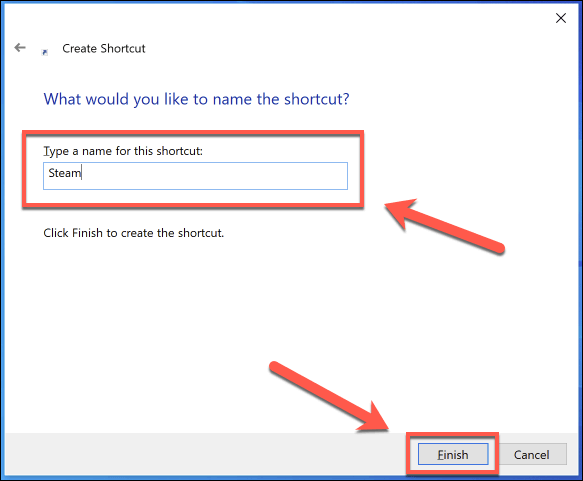The image size is (583, 481).
Task: Click the small shortcut icon beside Create Shortcut
Action: pyautogui.click(x=45, y=52)
